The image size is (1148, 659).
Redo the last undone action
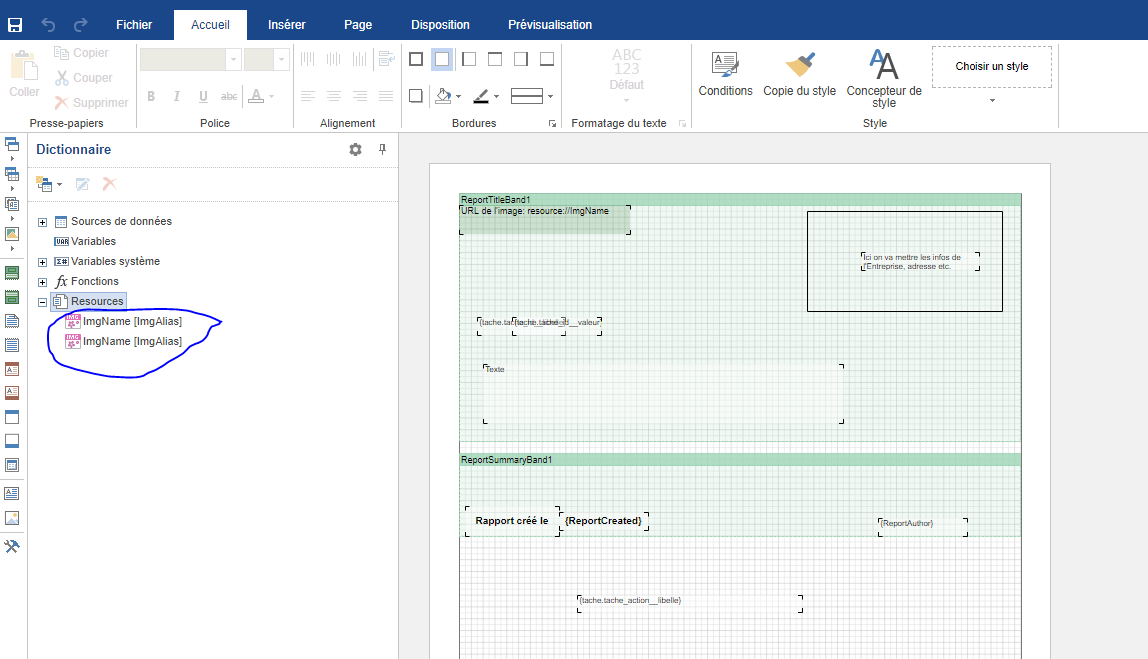[x=81, y=25]
